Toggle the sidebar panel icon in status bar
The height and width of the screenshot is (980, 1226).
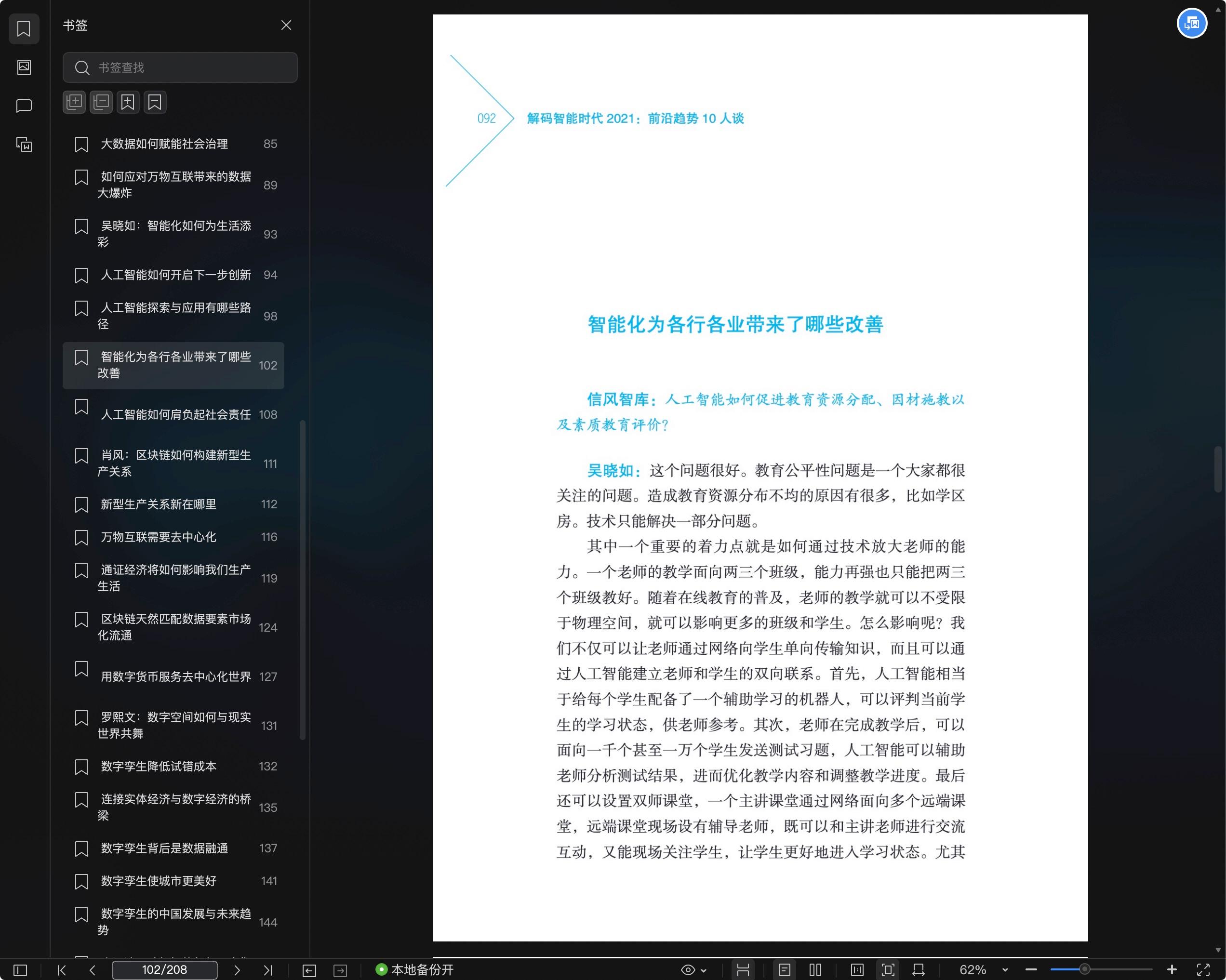20,970
